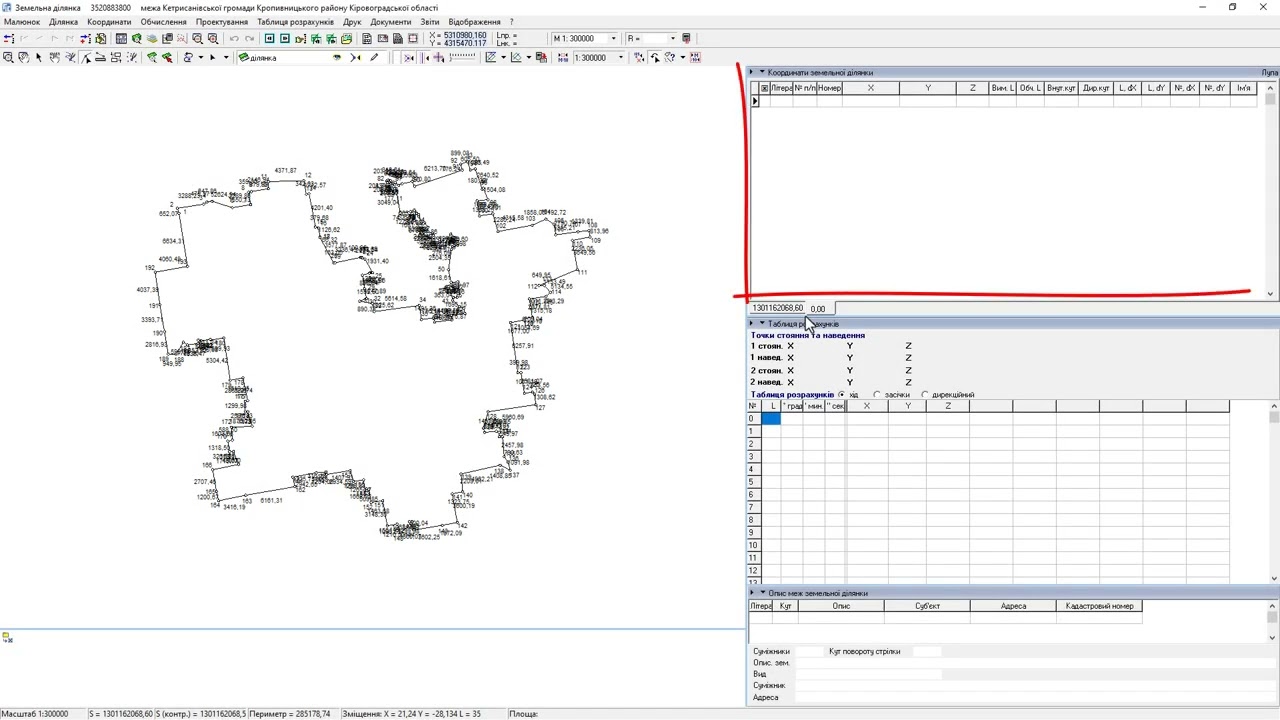
Task: Collapse the 'Таблиця розрахунків' panel
Action: point(761,323)
